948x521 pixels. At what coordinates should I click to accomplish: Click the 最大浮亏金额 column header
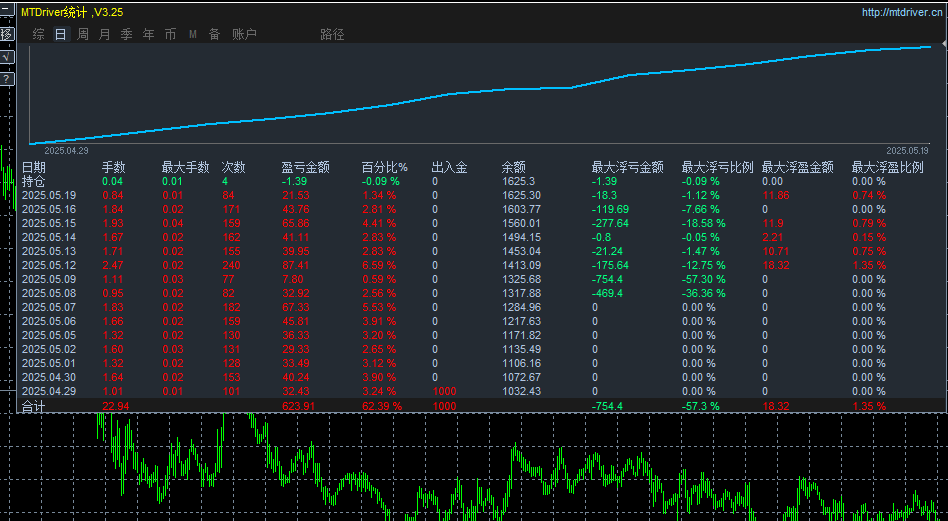click(628, 167)
